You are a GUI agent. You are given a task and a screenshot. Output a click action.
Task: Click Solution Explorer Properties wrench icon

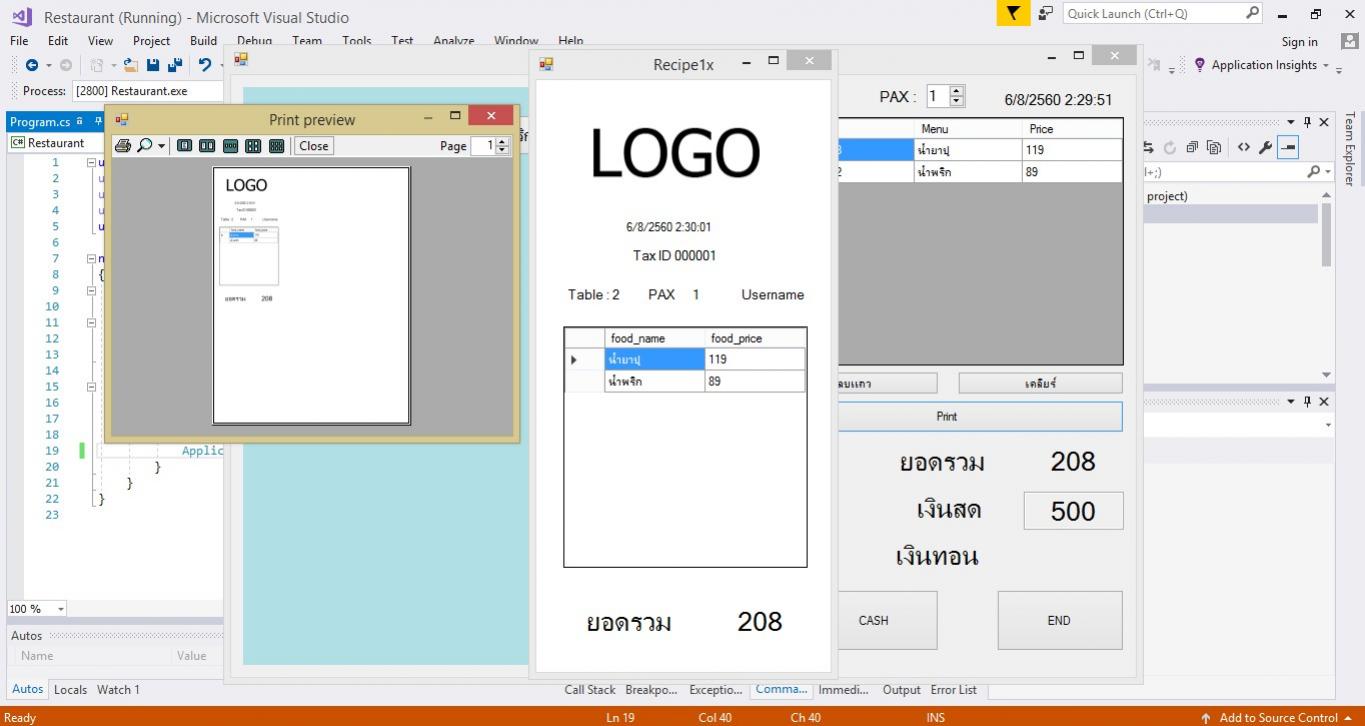click(x=1266, y=147)
